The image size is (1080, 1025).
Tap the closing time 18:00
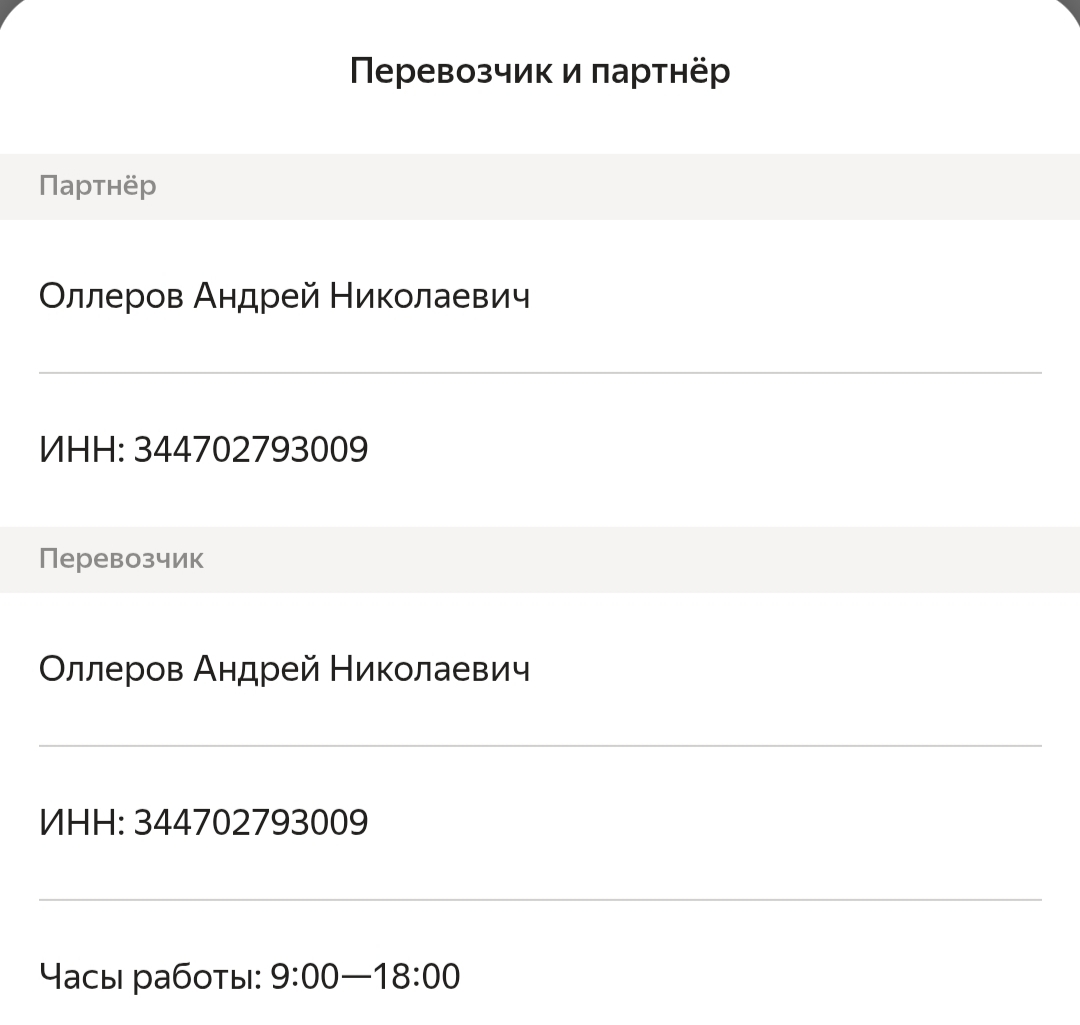point(416,976)
